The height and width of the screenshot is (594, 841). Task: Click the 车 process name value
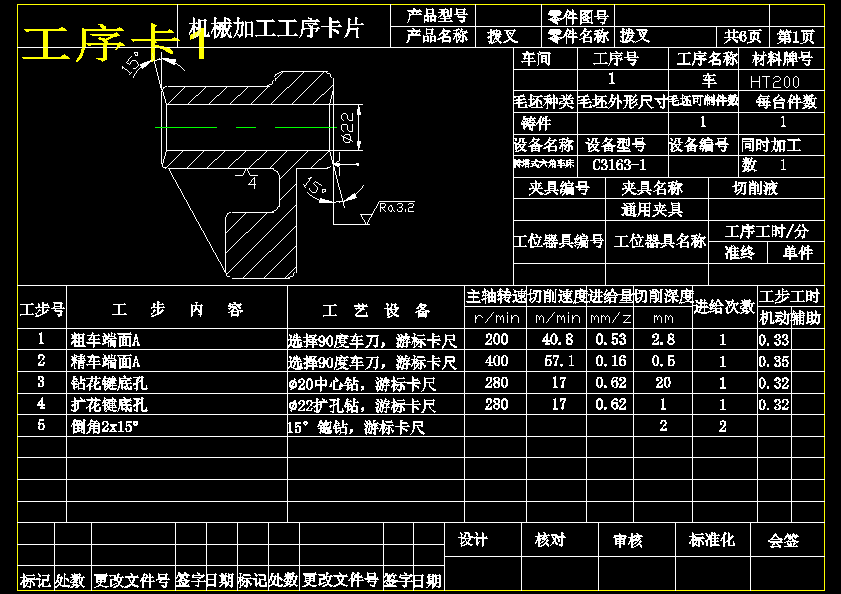pos(709,80)
